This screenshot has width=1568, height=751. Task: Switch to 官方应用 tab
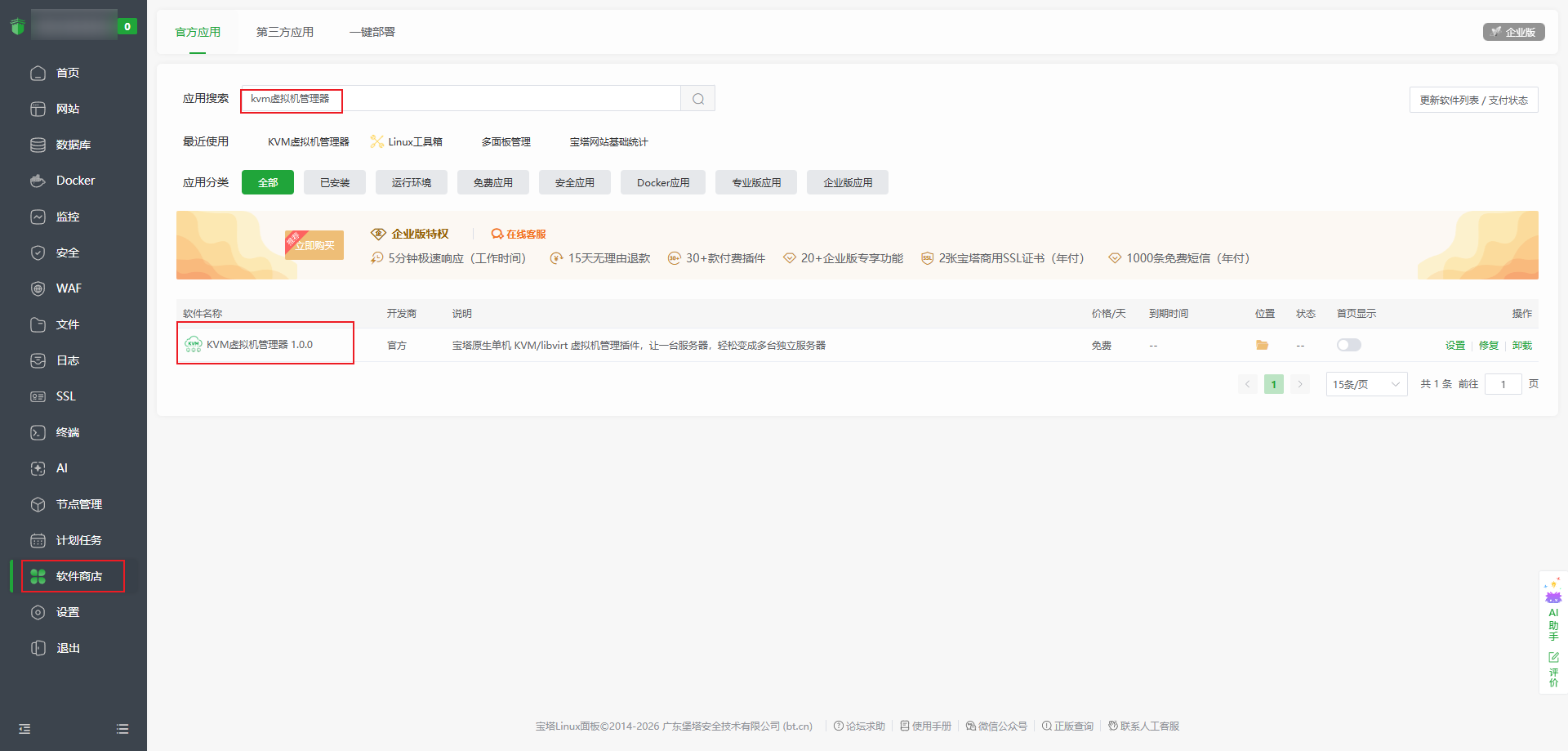click(x=198, y=32)
